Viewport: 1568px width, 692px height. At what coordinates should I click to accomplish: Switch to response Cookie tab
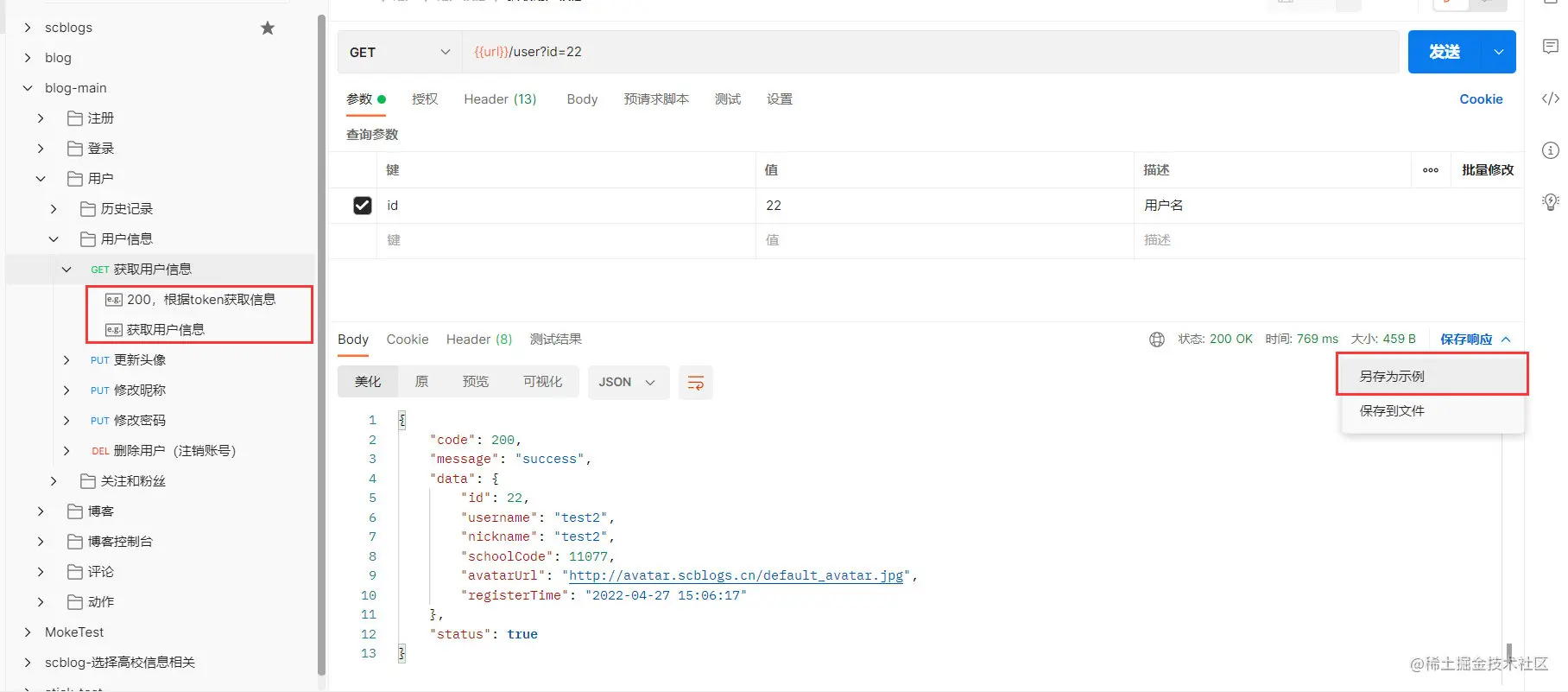(408, 340)
